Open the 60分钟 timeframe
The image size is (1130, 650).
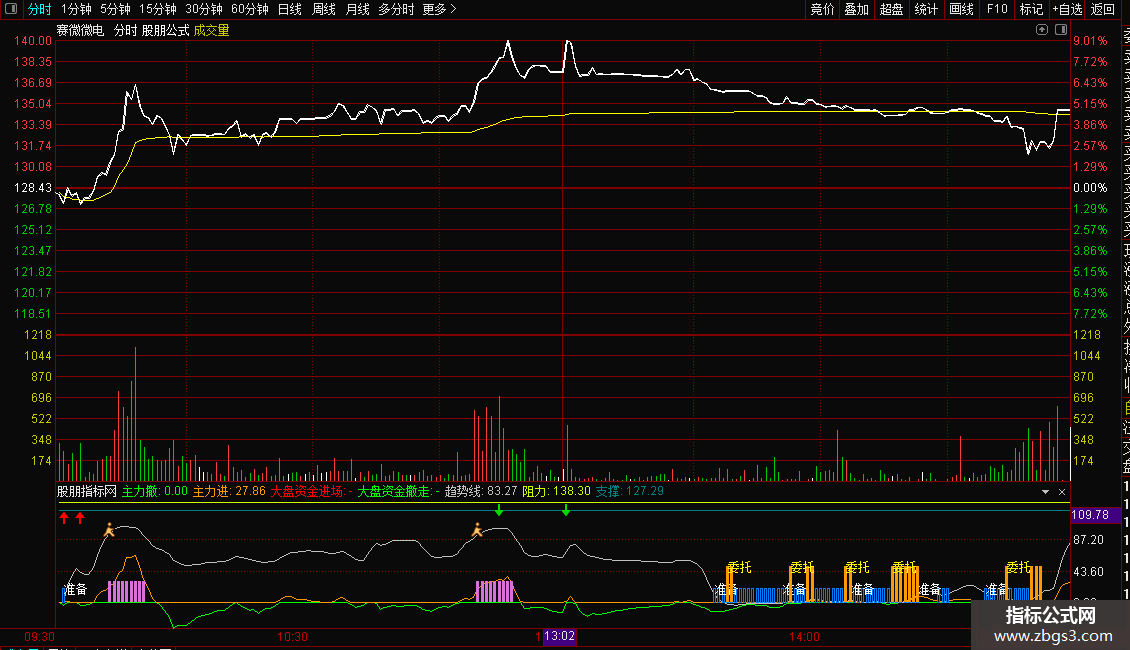[x=249, y=9]
